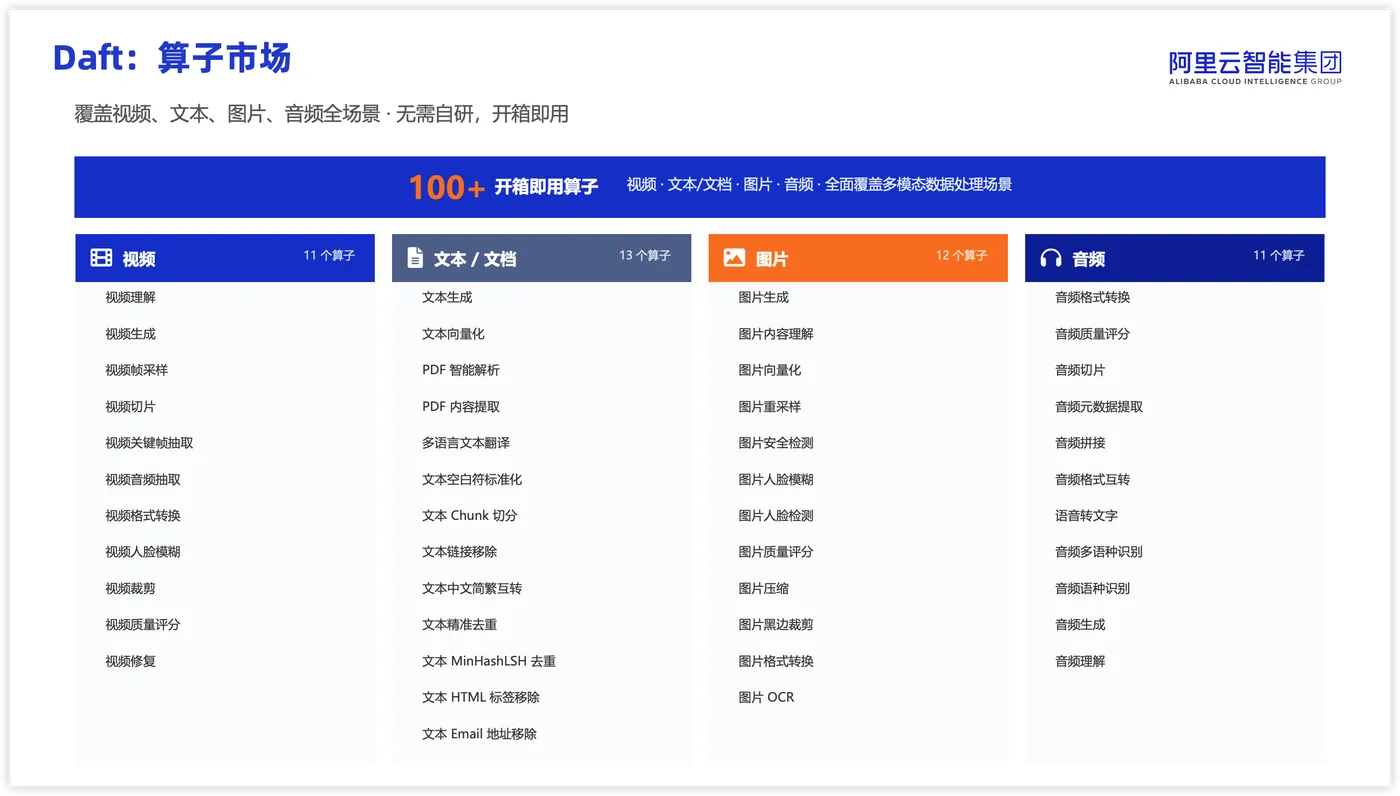This screenshot has height=796, width=1400.
Task: Click the 视频理解 operator
Action: coord(131,297)
